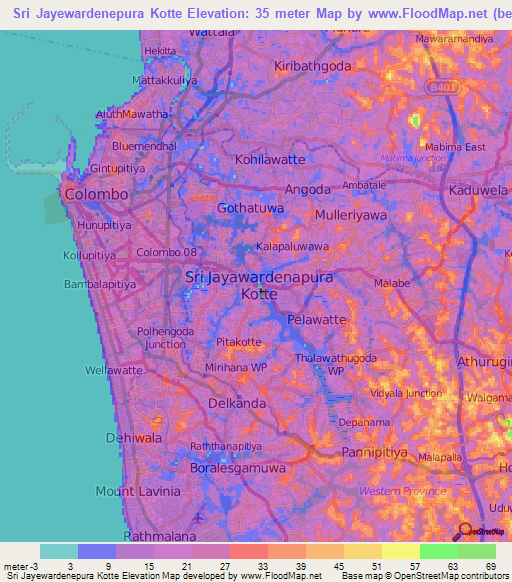Click the Sri Jayawardenapura Kotte label

259,285
